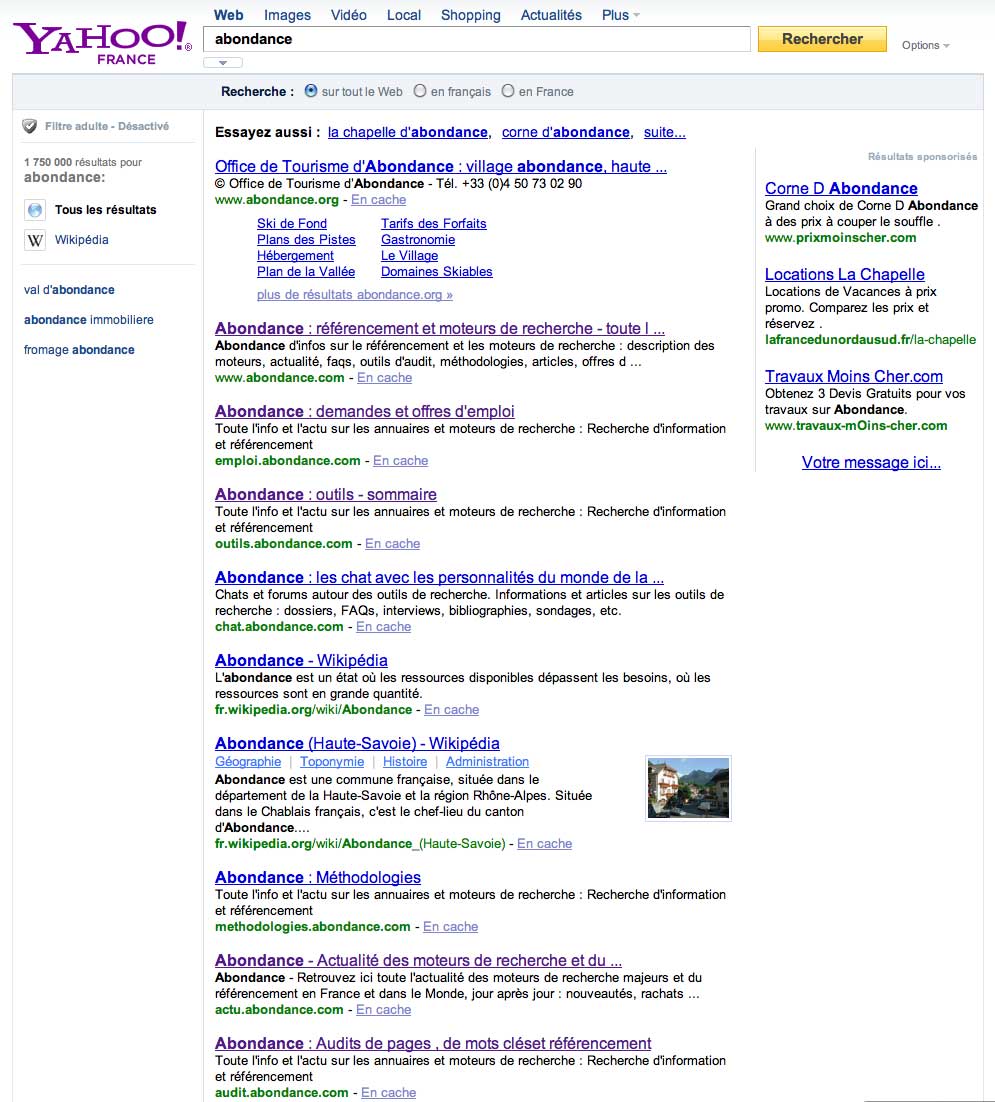This screenshot has height=1102, width=995.
Task: Select 'Tous les résultats' in sidebar
Action: (x=105, y=209)
